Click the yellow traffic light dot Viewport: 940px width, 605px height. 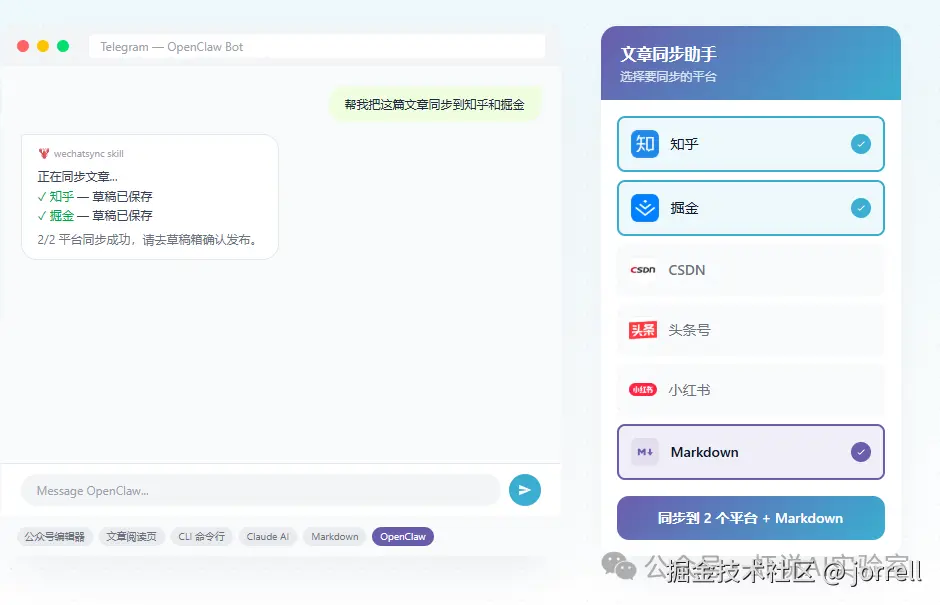42,45
